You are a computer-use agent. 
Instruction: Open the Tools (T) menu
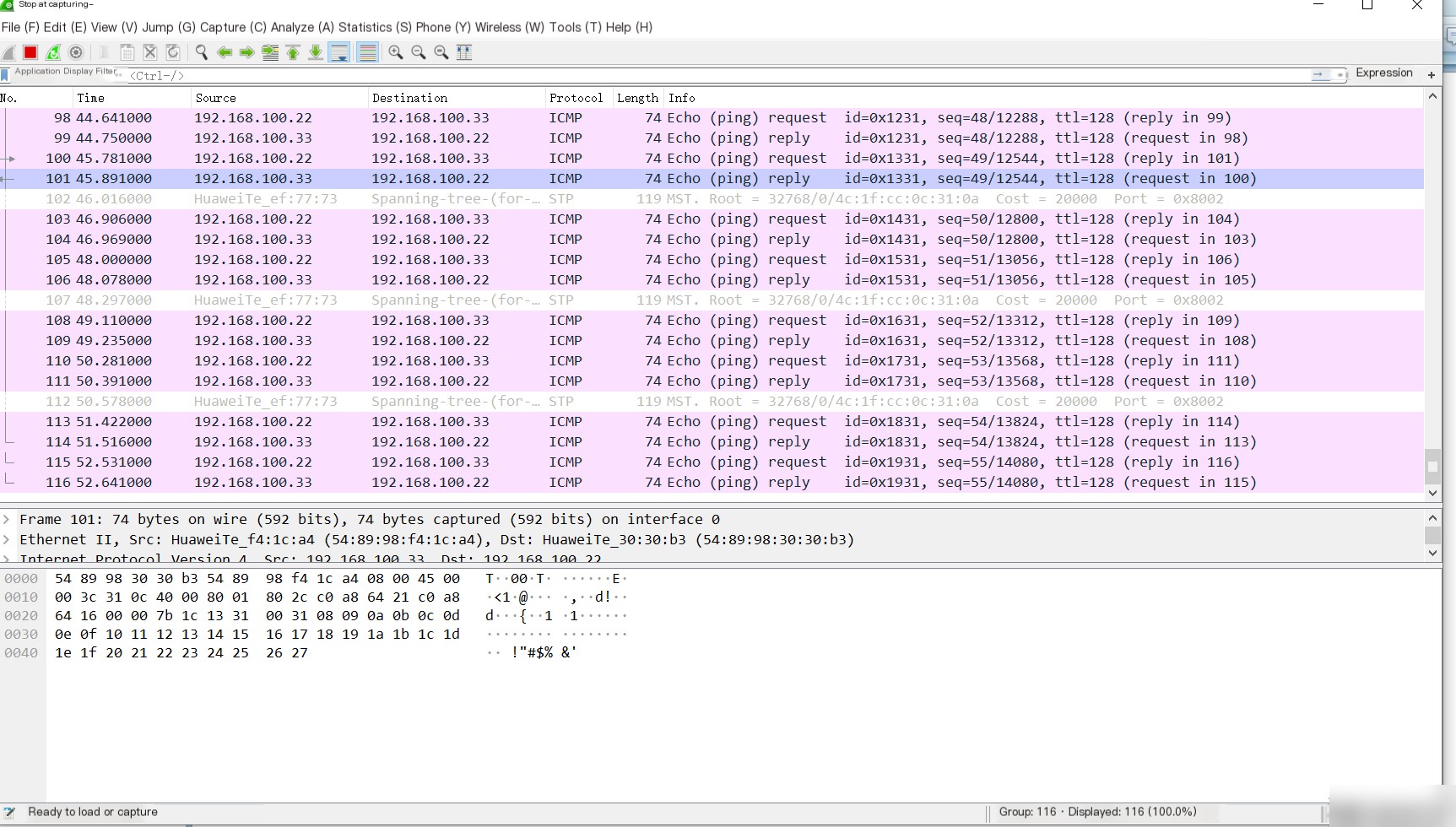[x=576, y=27]
